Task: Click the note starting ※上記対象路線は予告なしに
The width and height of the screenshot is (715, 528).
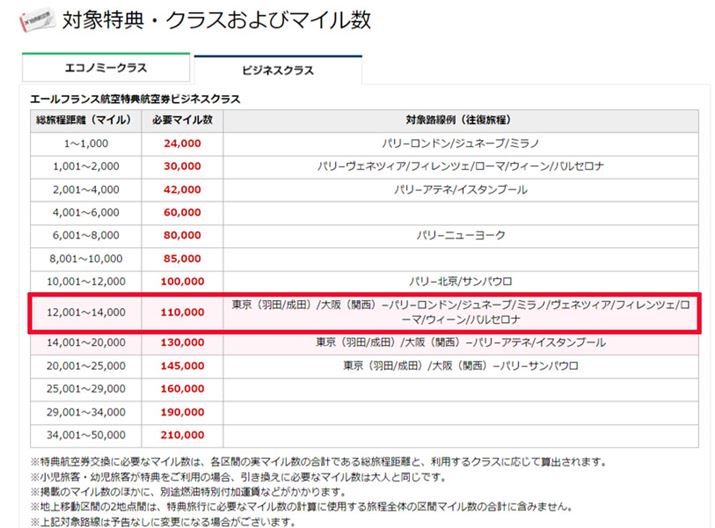Action: click(163, 522)
